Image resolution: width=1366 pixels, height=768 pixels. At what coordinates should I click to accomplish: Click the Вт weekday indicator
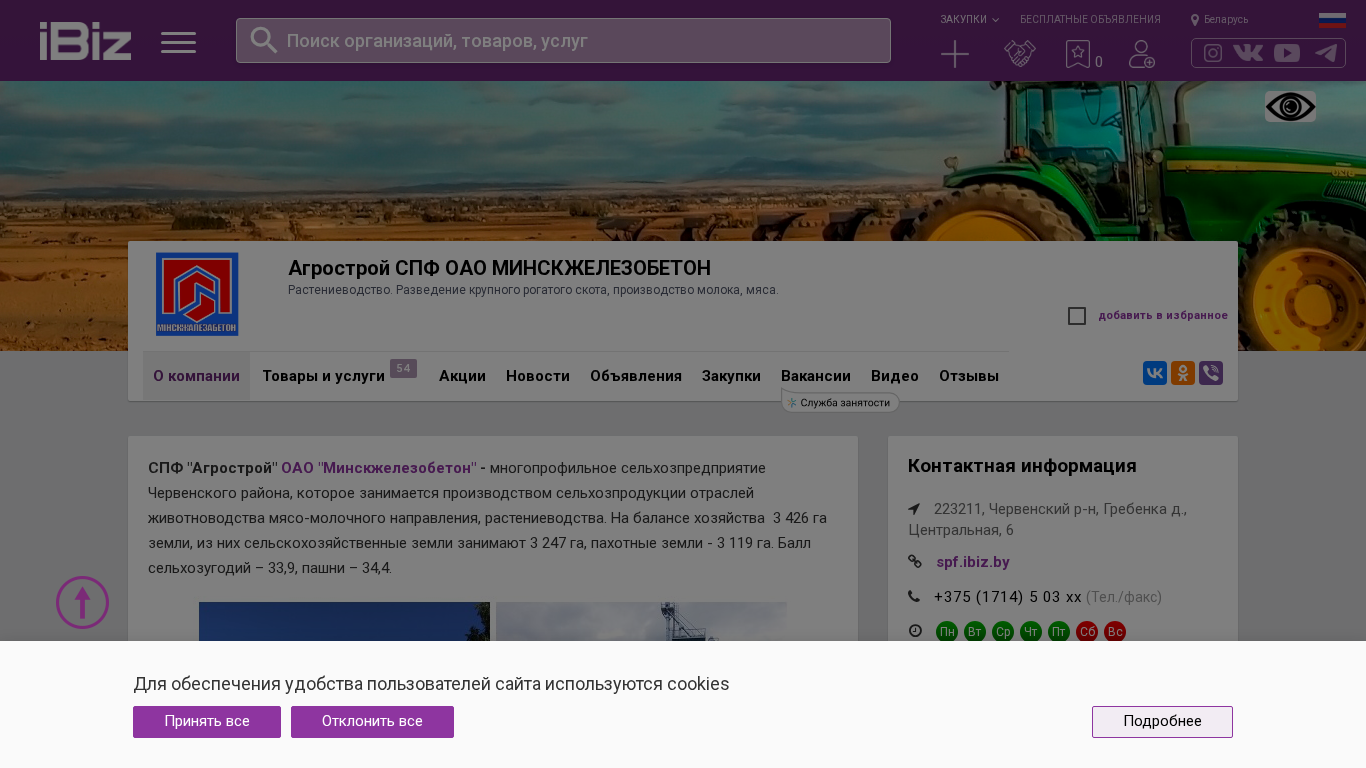click(x=975, y=632)
